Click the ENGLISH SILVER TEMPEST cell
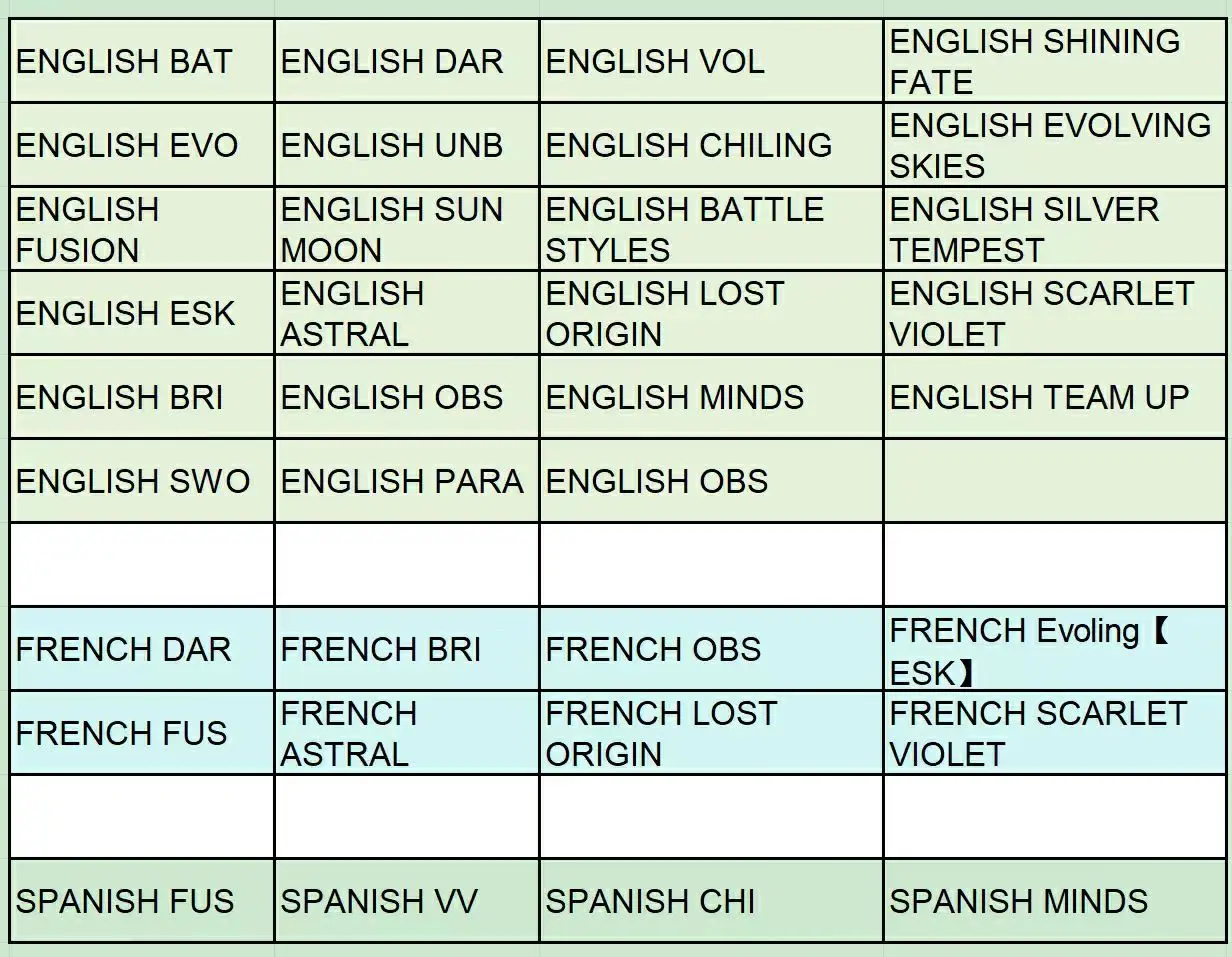 click(x=1054, y=229)
